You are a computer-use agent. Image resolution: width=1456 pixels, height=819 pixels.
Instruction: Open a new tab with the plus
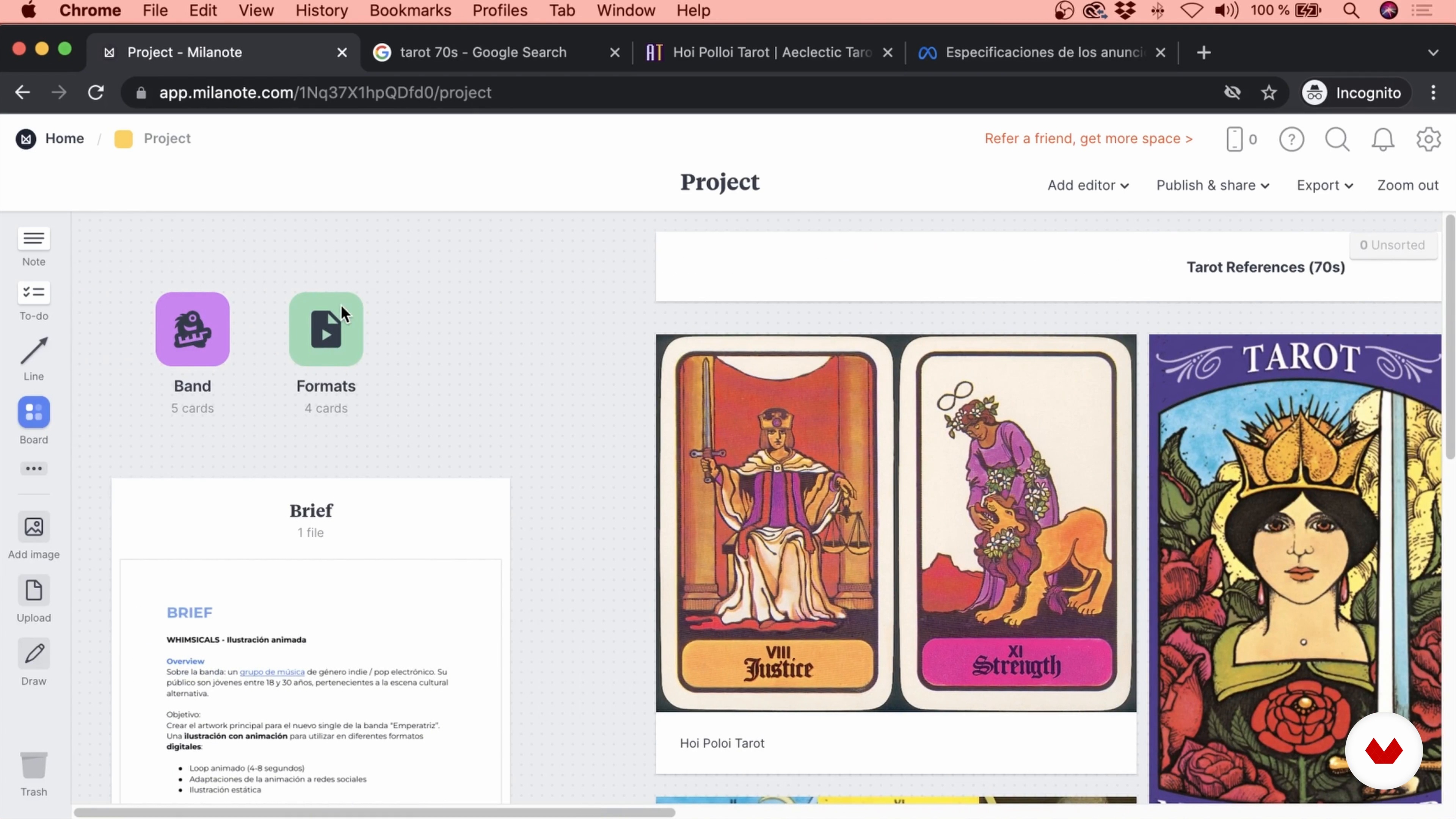point(1204,53)
